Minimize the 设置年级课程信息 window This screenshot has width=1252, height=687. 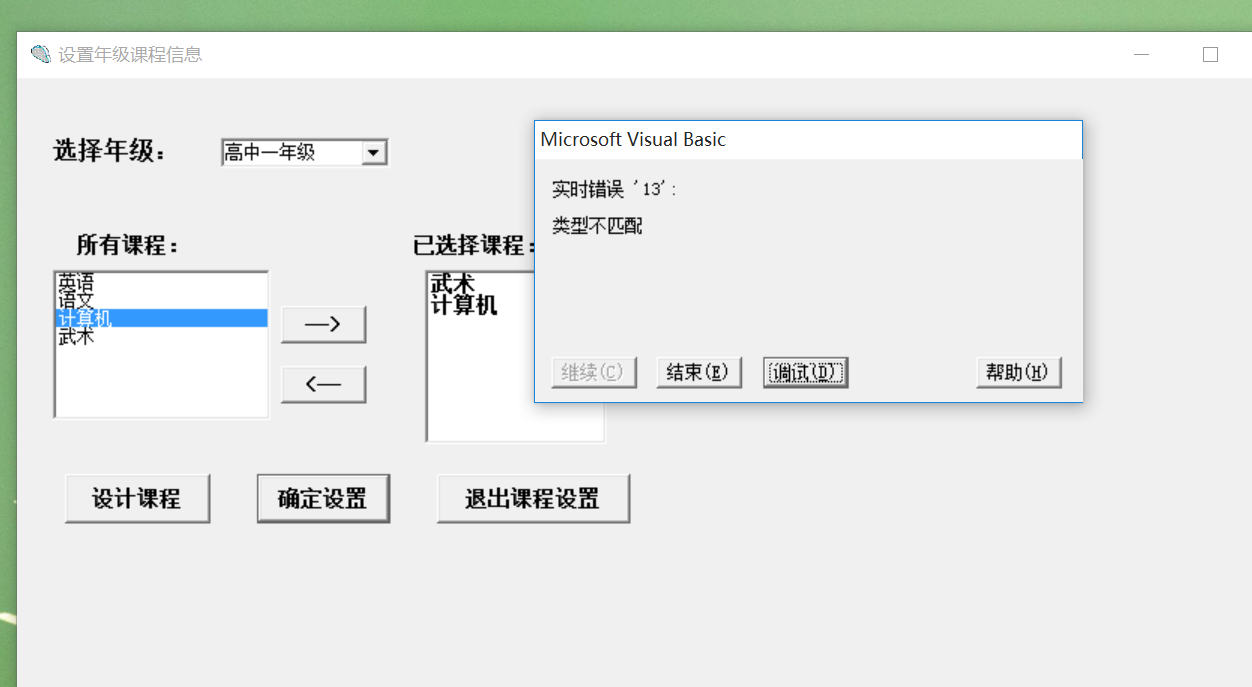click(x=1141, y=55)
